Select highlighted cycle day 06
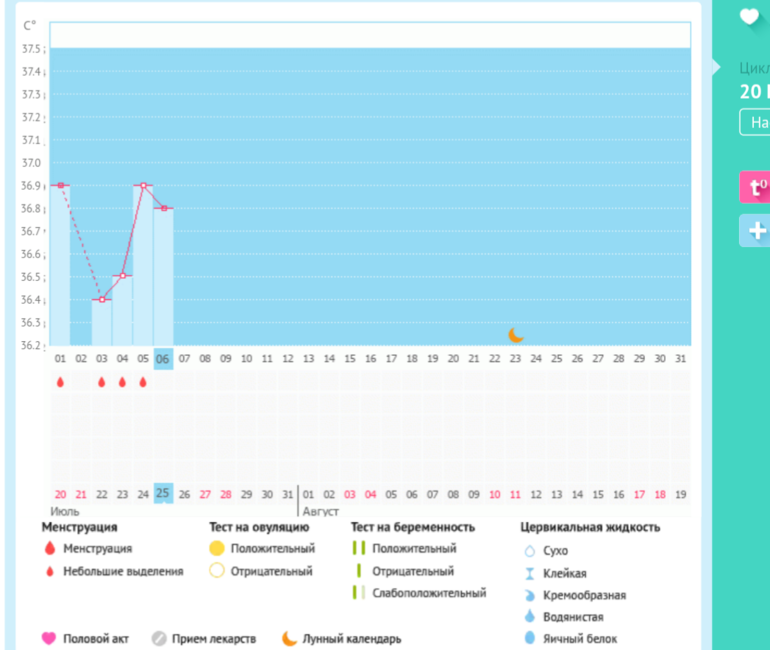770x650 pixels. 163,358
